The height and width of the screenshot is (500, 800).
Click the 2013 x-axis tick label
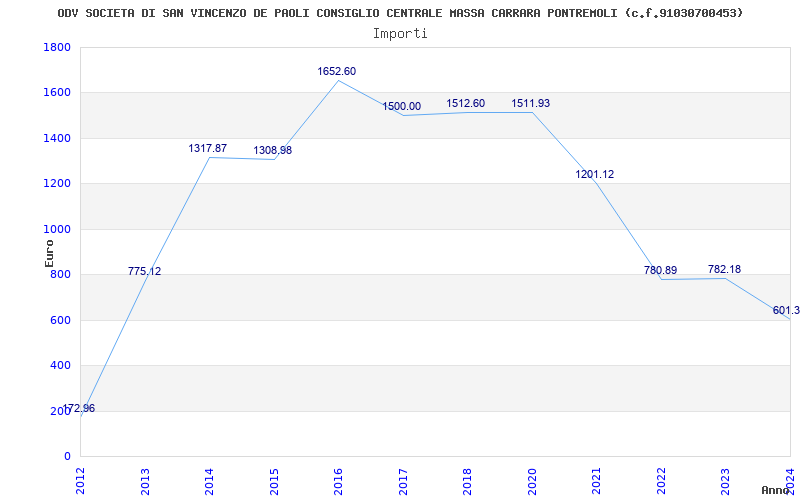tap(145, 481)
